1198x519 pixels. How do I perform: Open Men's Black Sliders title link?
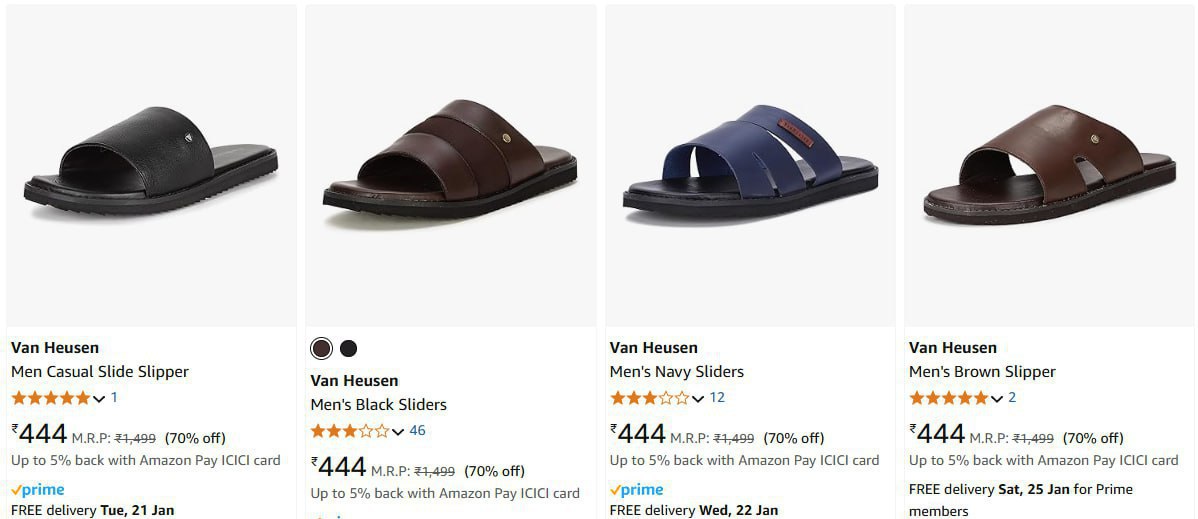(x=378, y=405)
